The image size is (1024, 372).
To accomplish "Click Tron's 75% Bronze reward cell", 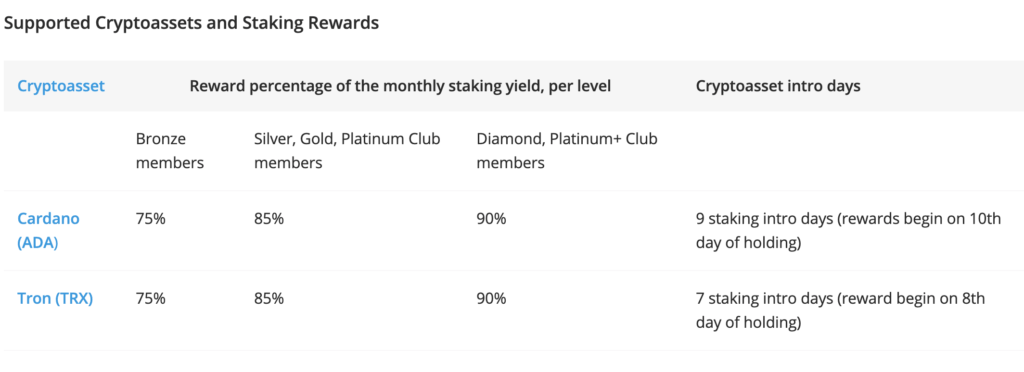I will pyautogui.click(x=150, y=299).
